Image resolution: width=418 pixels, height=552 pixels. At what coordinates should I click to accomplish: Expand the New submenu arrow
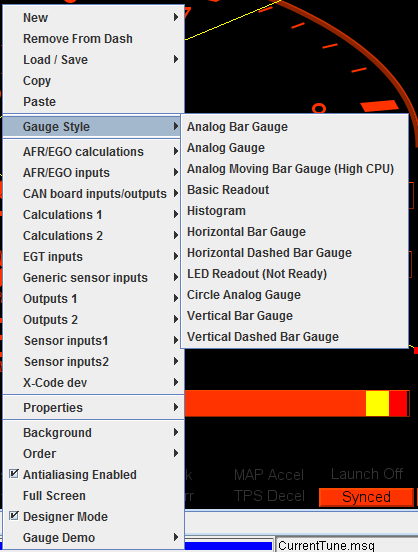coord(176,17)
